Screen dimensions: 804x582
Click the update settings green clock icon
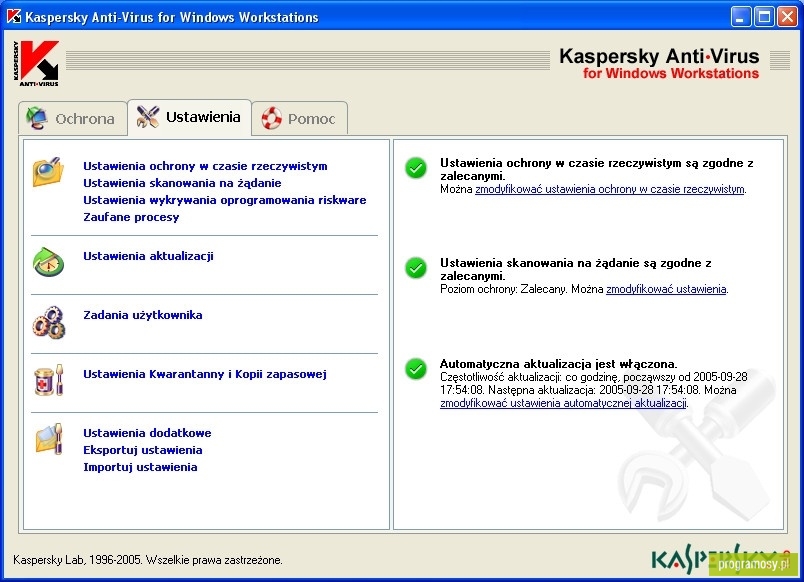click(x=48, y=262)
